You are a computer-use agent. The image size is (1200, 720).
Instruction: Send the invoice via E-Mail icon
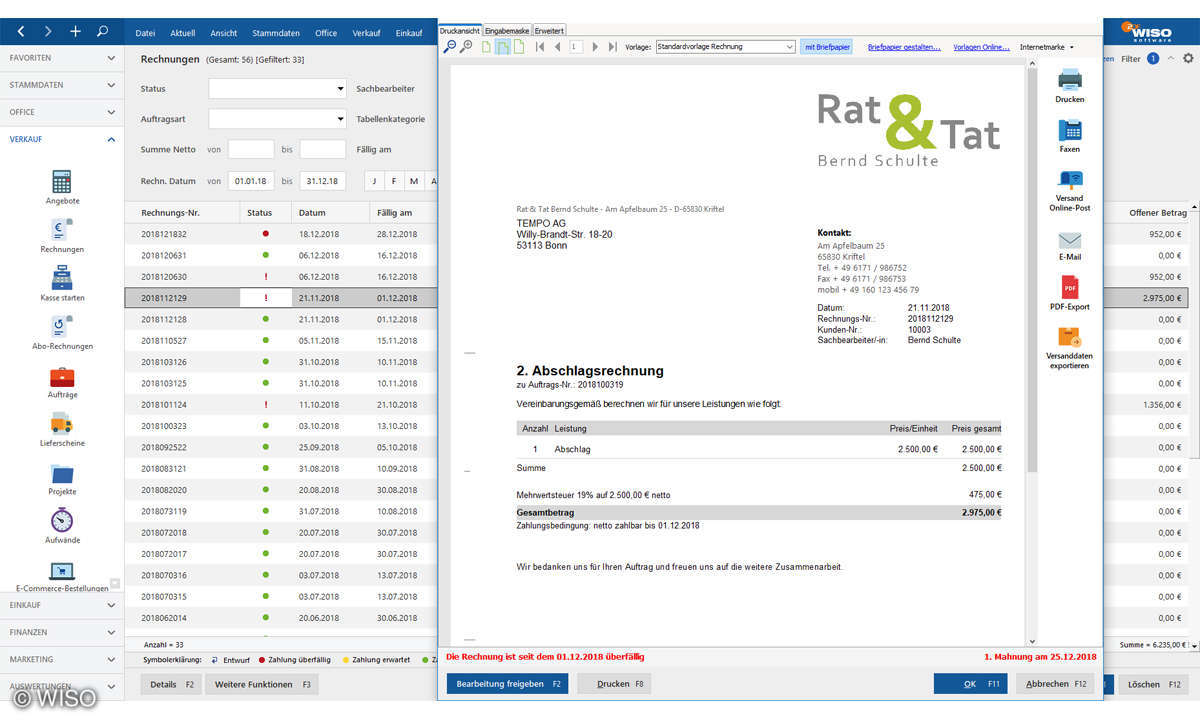pyautogui.click(x=1070, y=241)
